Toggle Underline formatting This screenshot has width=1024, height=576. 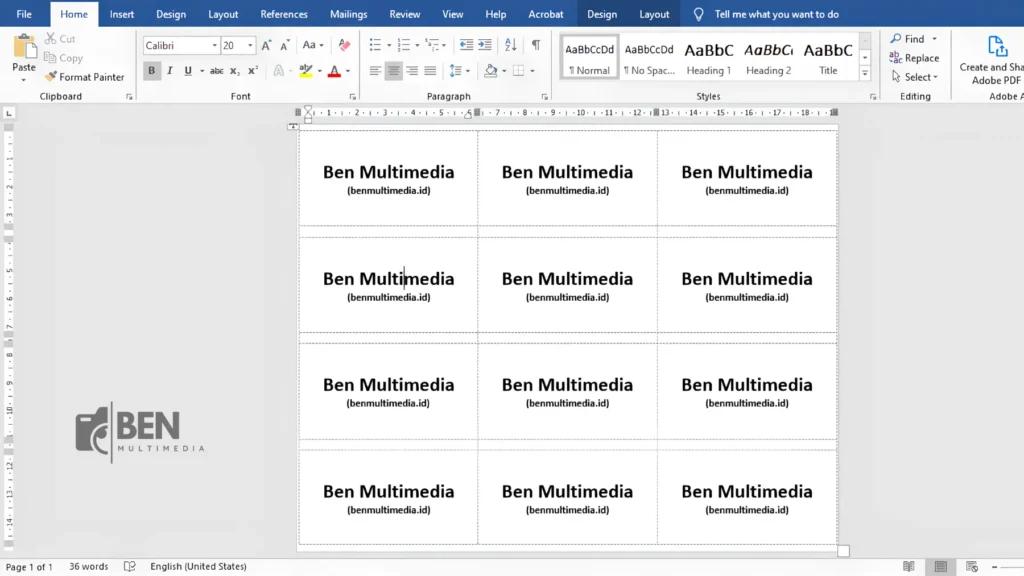pos(188,71)
